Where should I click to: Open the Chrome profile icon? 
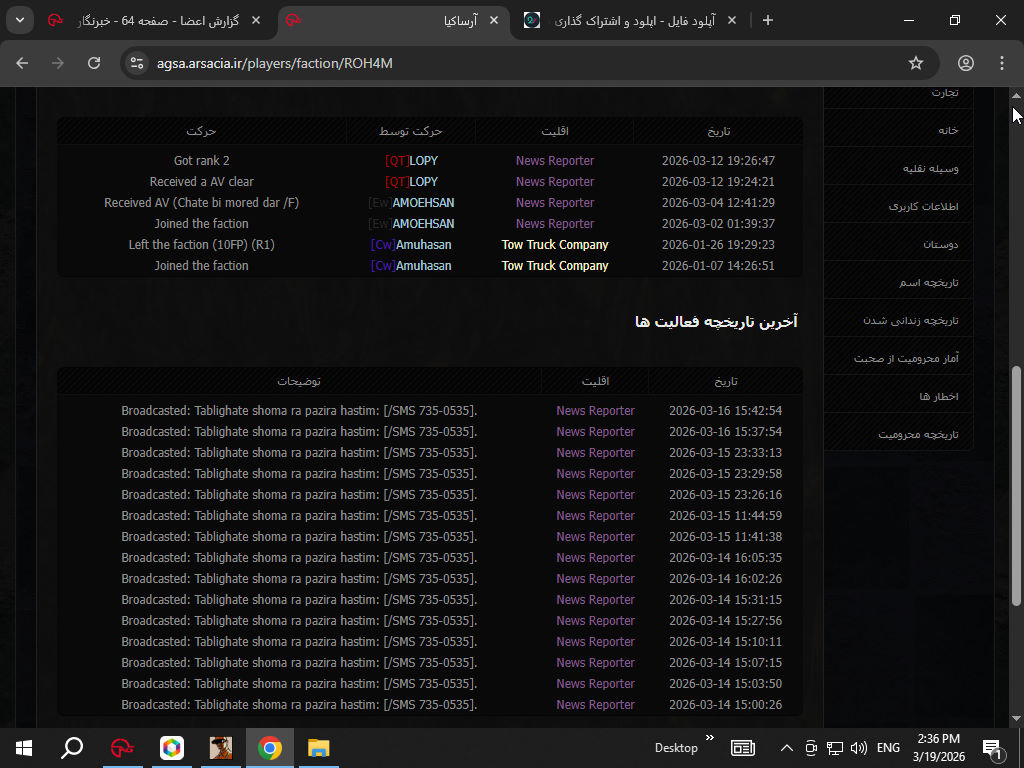tap(966, 63)
